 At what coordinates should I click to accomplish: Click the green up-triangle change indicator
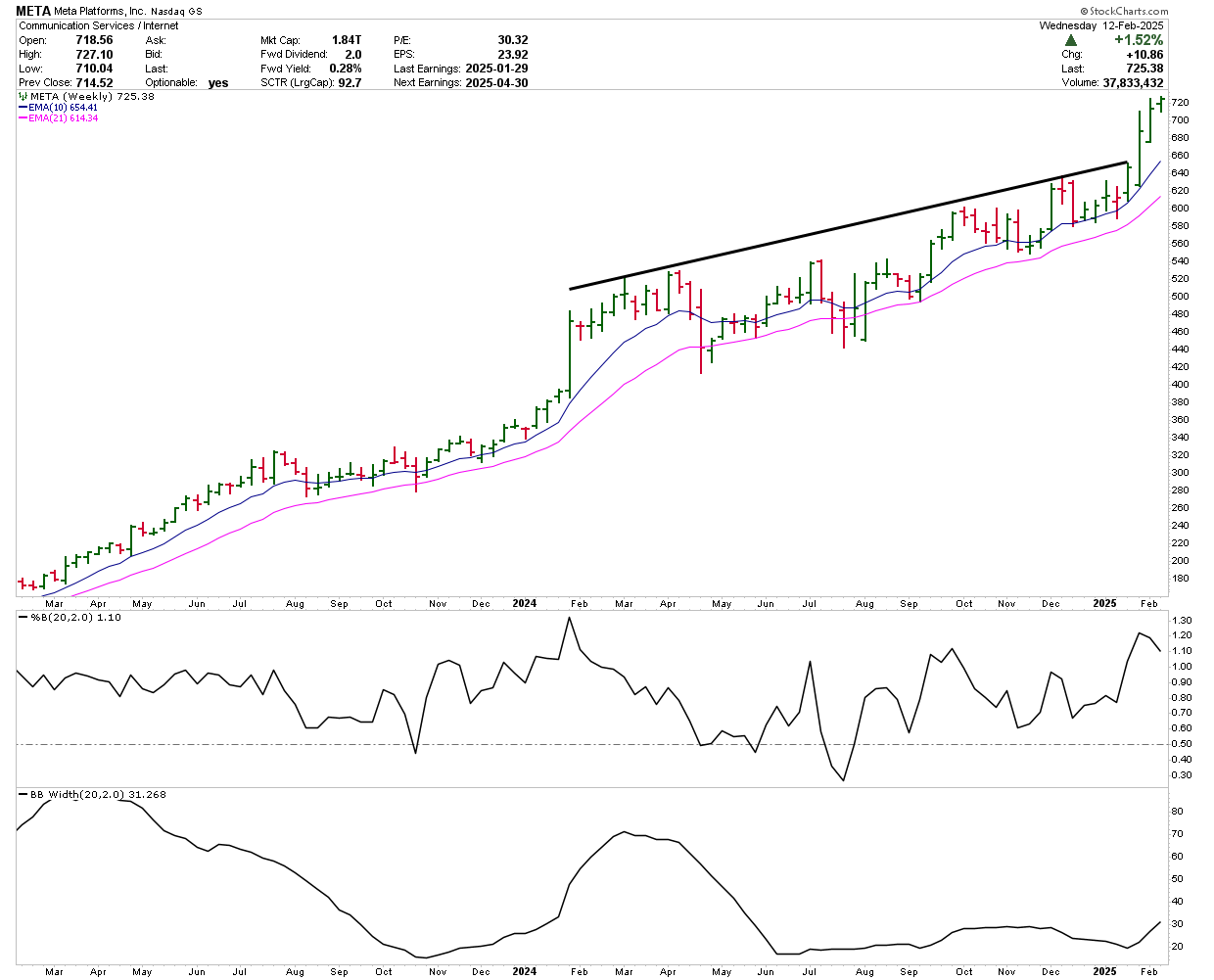coord(1071,40)
